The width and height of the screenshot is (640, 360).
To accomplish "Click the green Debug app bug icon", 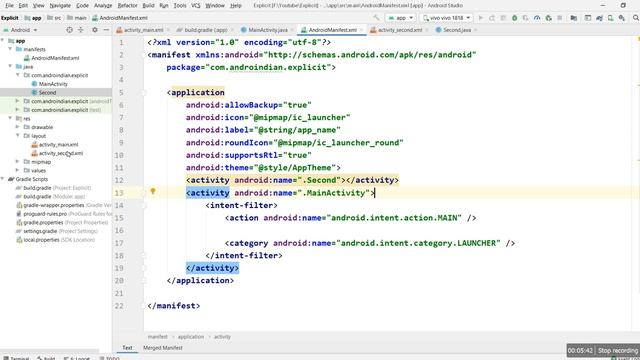I will coord(514,18).
